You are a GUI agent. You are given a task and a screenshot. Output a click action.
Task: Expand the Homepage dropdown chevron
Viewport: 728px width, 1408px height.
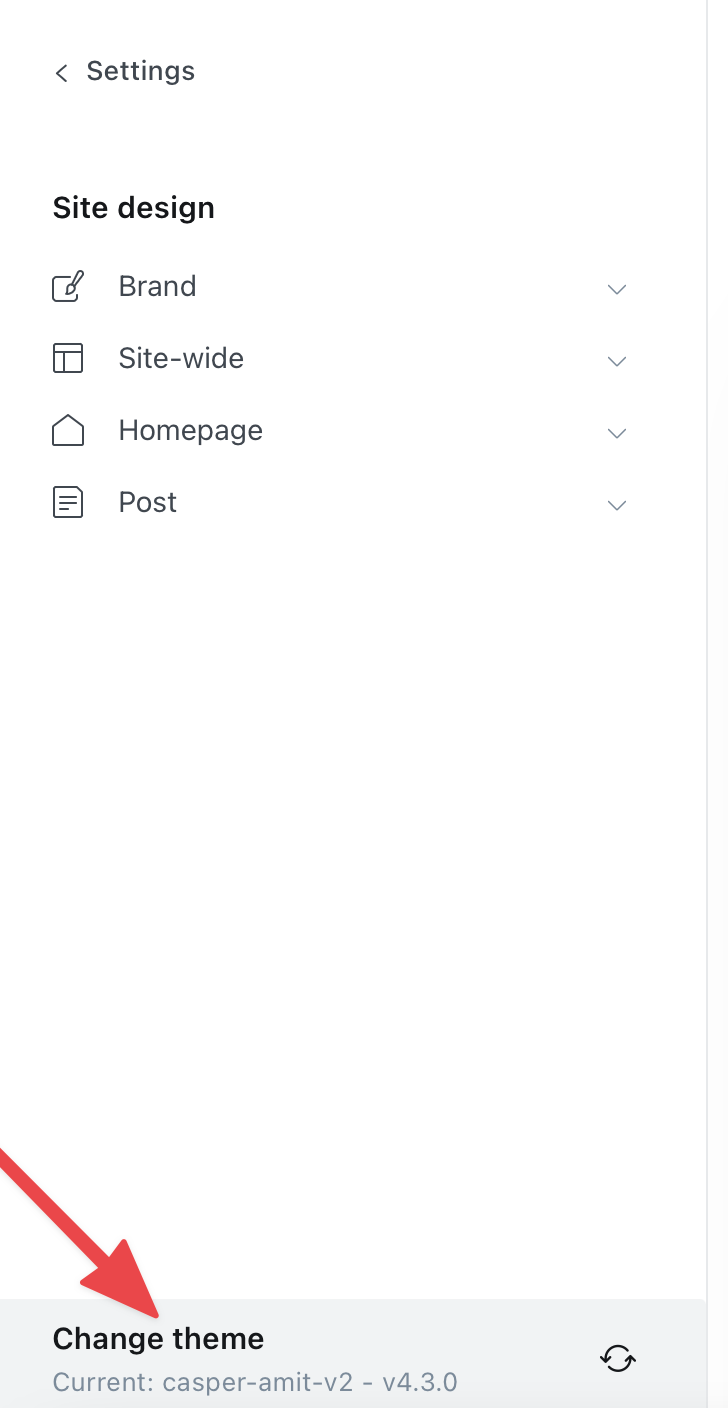pos(617,433)
